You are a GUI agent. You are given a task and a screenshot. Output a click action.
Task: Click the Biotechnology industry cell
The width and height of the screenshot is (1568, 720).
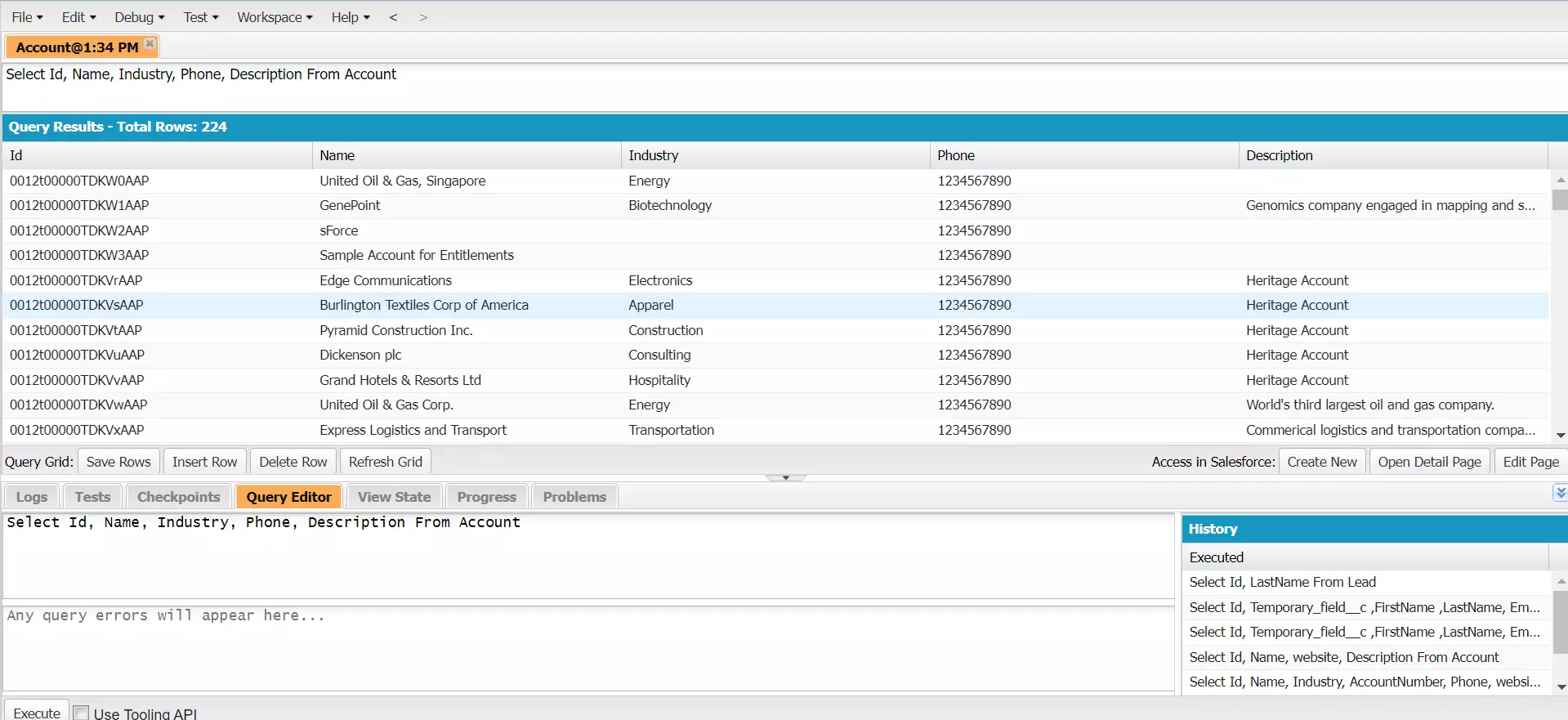tap(775, 205)
